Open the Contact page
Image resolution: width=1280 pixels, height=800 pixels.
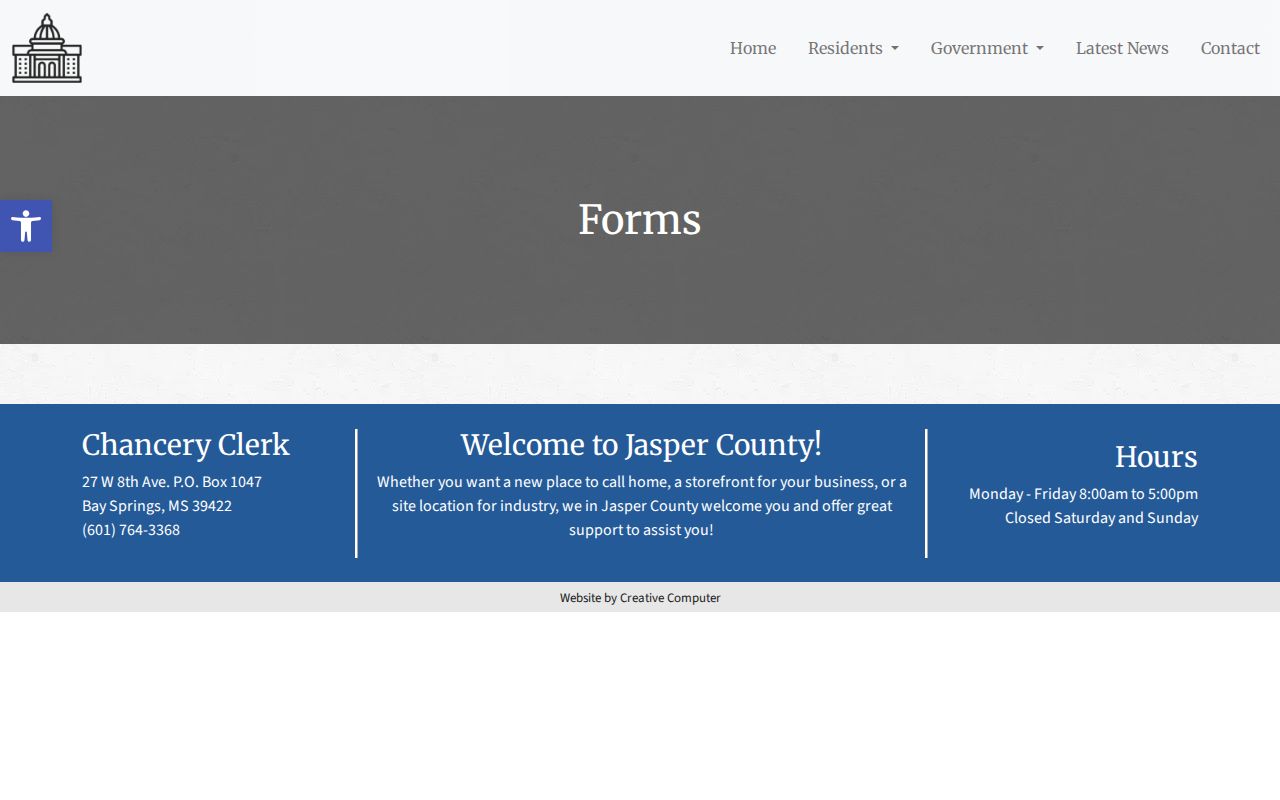pyautogui.click(x=1230, y=48)
